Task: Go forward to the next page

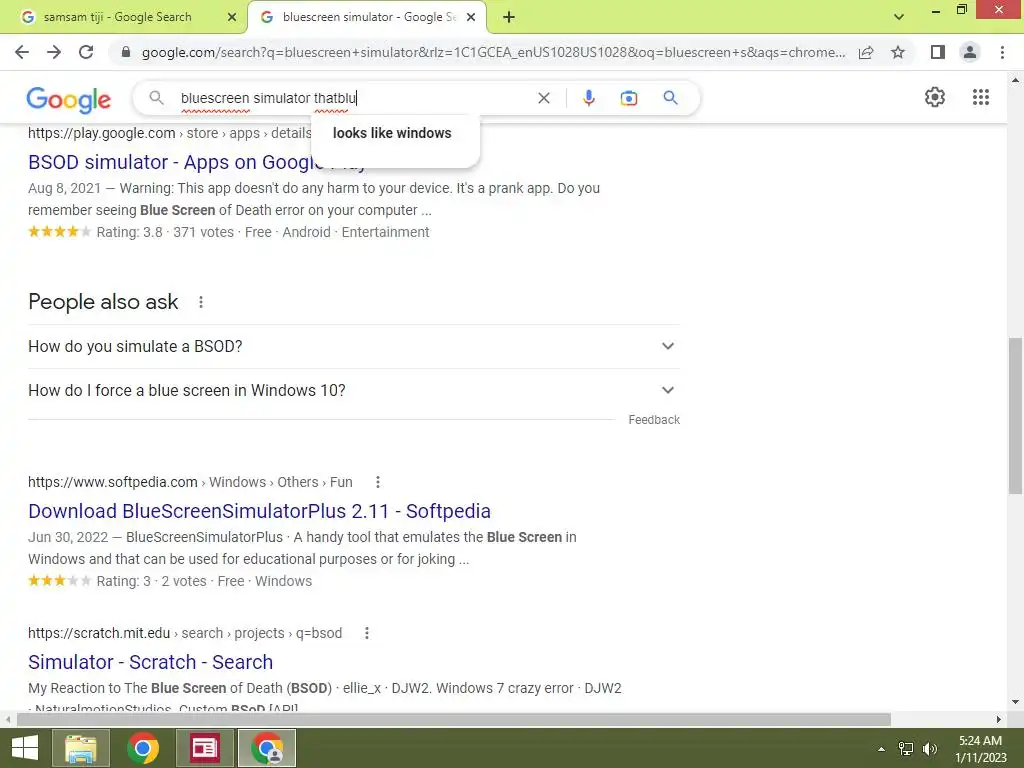Action: 54,52
